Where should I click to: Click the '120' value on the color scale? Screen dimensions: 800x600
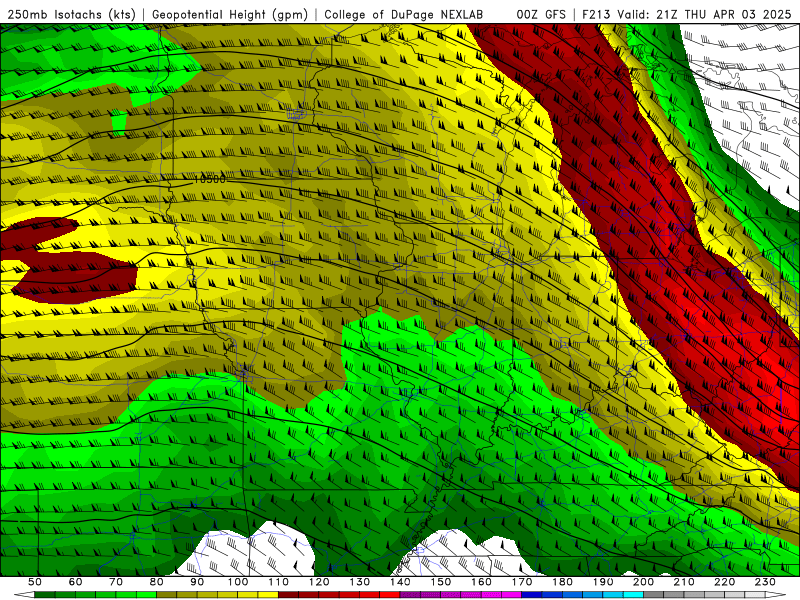[319, 582]
